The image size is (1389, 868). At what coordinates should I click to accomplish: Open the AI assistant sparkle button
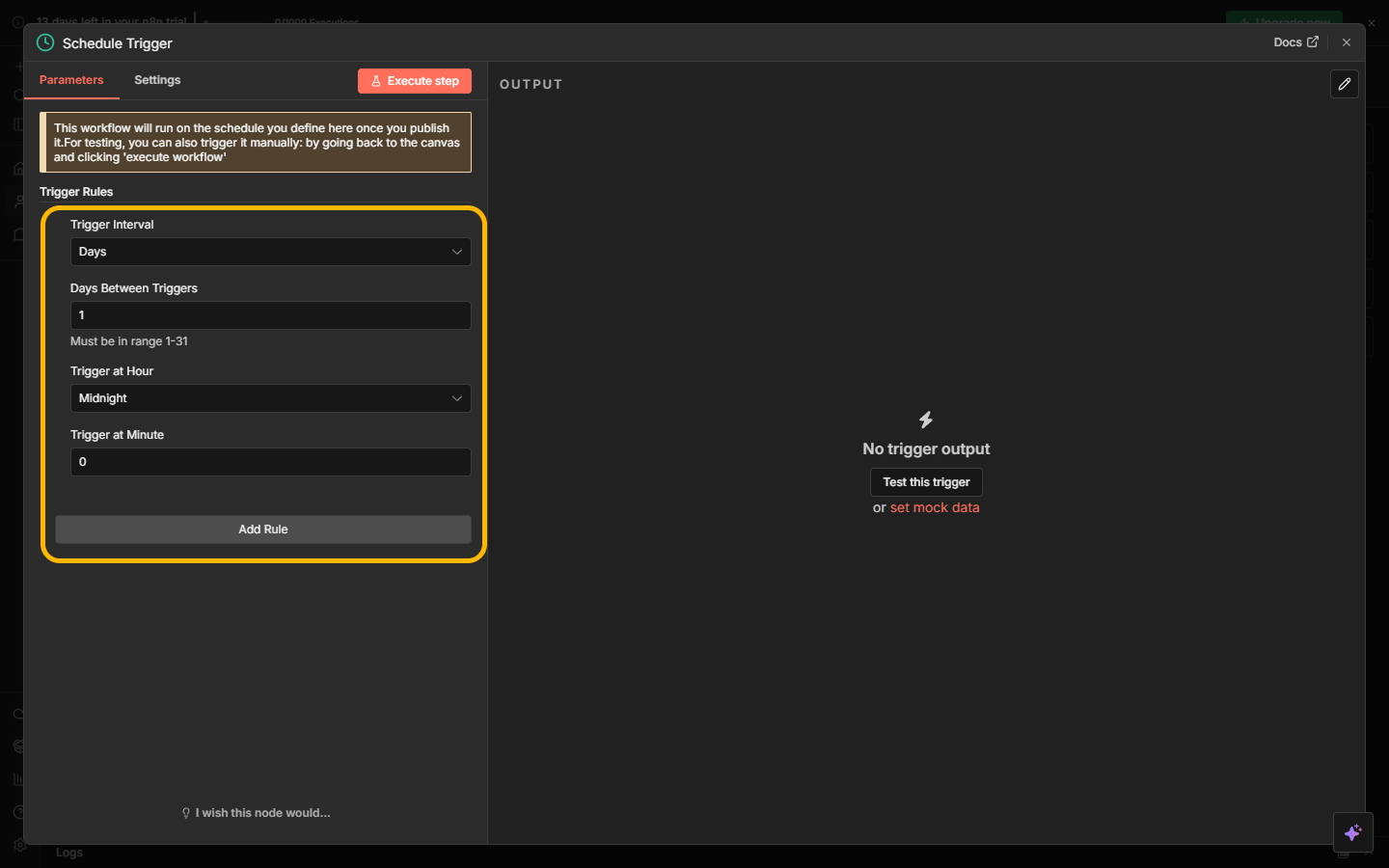[1352, 832]
